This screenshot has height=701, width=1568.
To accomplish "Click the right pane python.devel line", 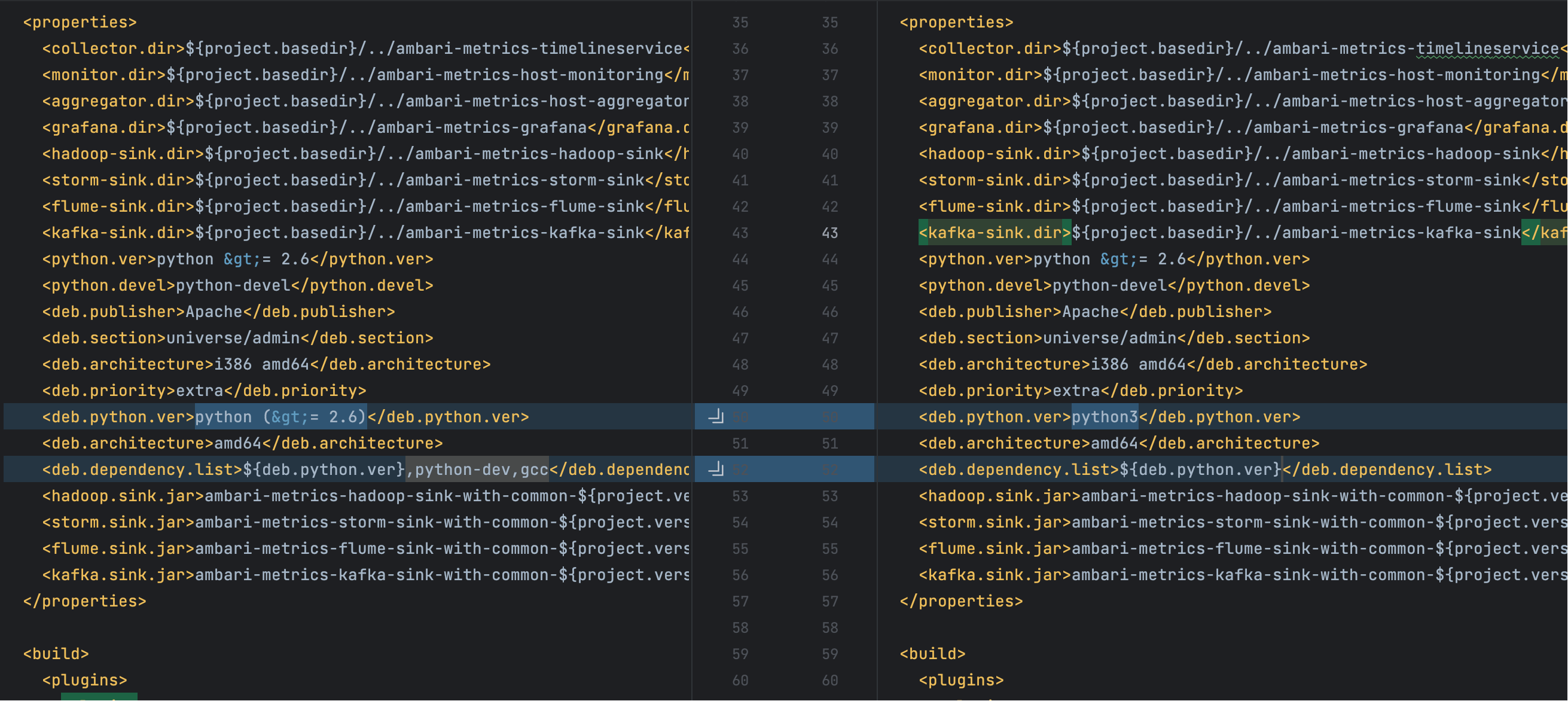I will click(1114, 286).
